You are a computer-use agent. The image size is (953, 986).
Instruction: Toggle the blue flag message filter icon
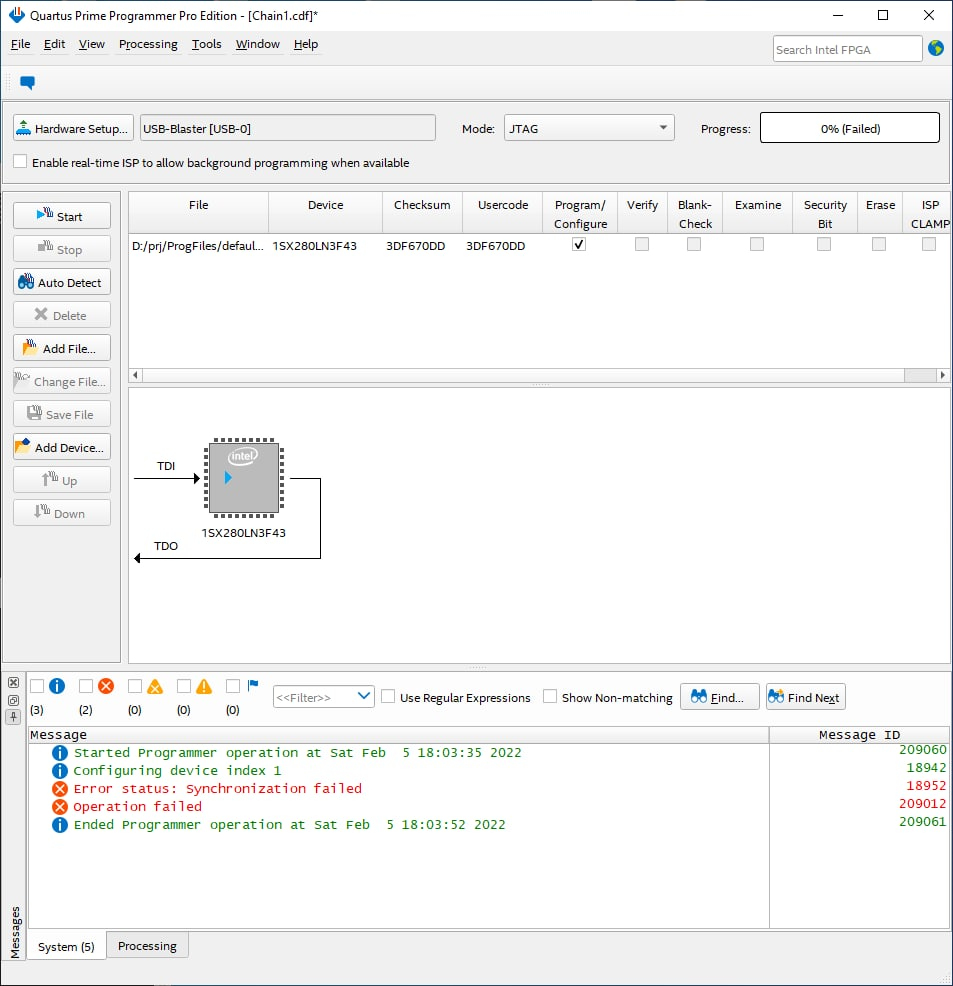pos(253,686)
